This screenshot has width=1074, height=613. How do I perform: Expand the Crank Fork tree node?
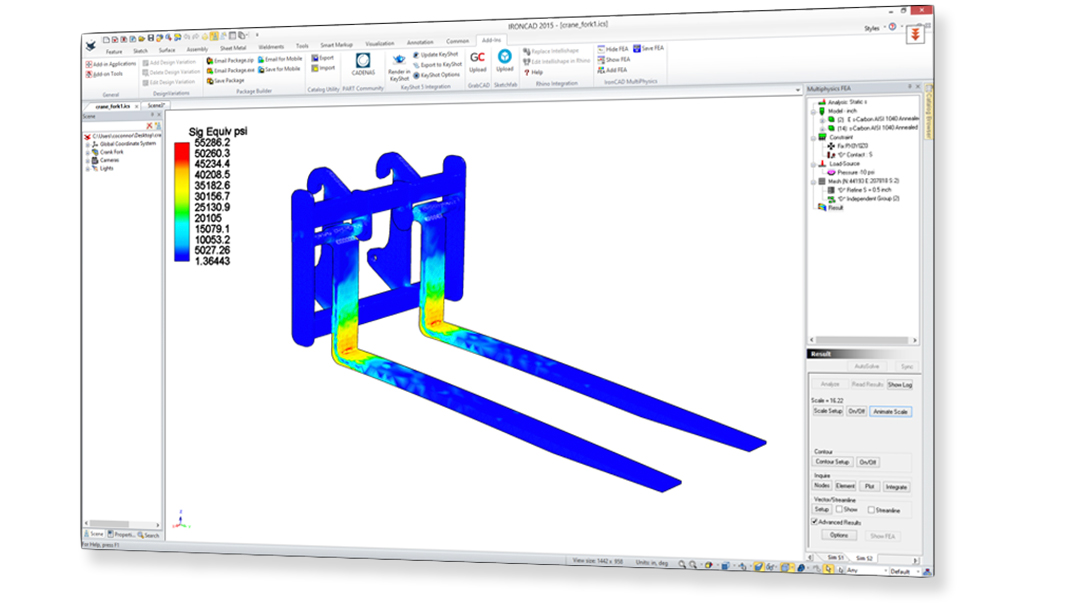click(87, 151)
